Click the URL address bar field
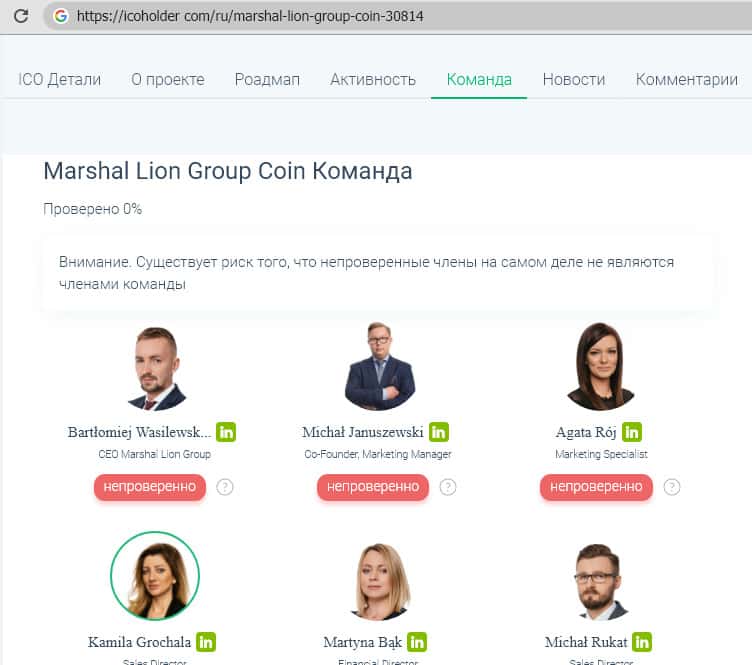Screen dimensions: 752x665 398,16
